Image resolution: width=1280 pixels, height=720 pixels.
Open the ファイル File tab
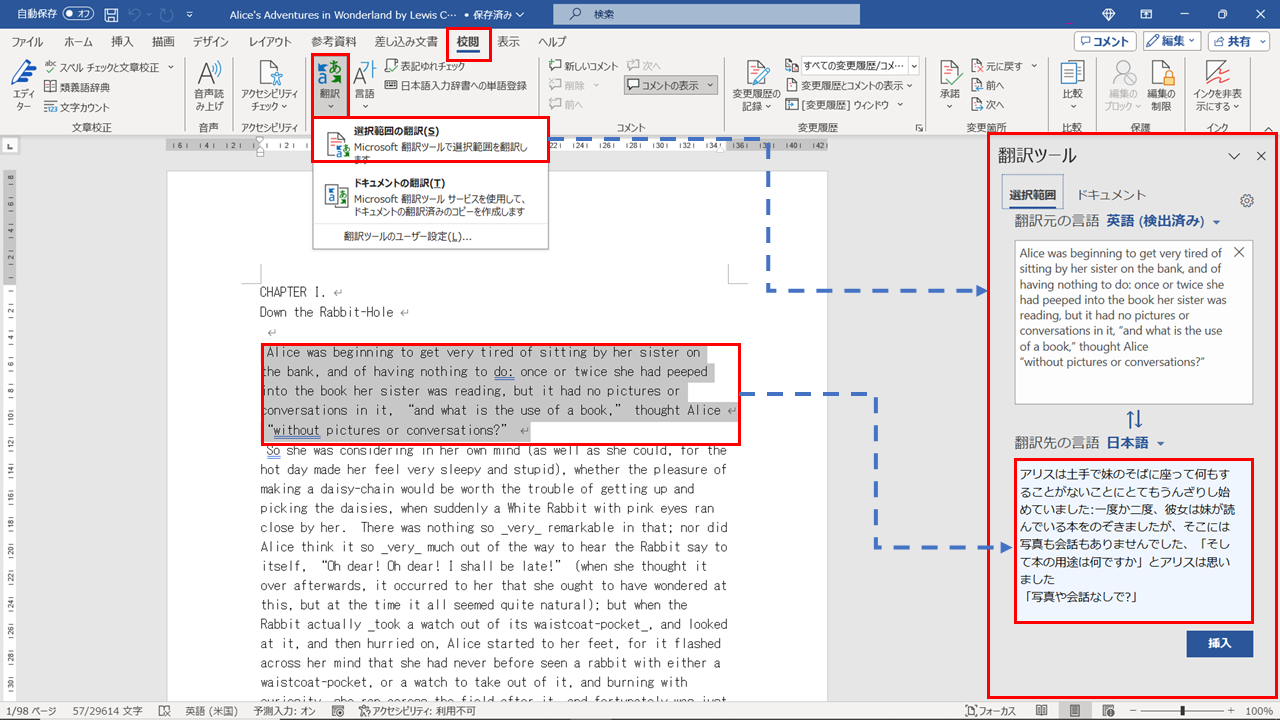[x=27, y=42]
